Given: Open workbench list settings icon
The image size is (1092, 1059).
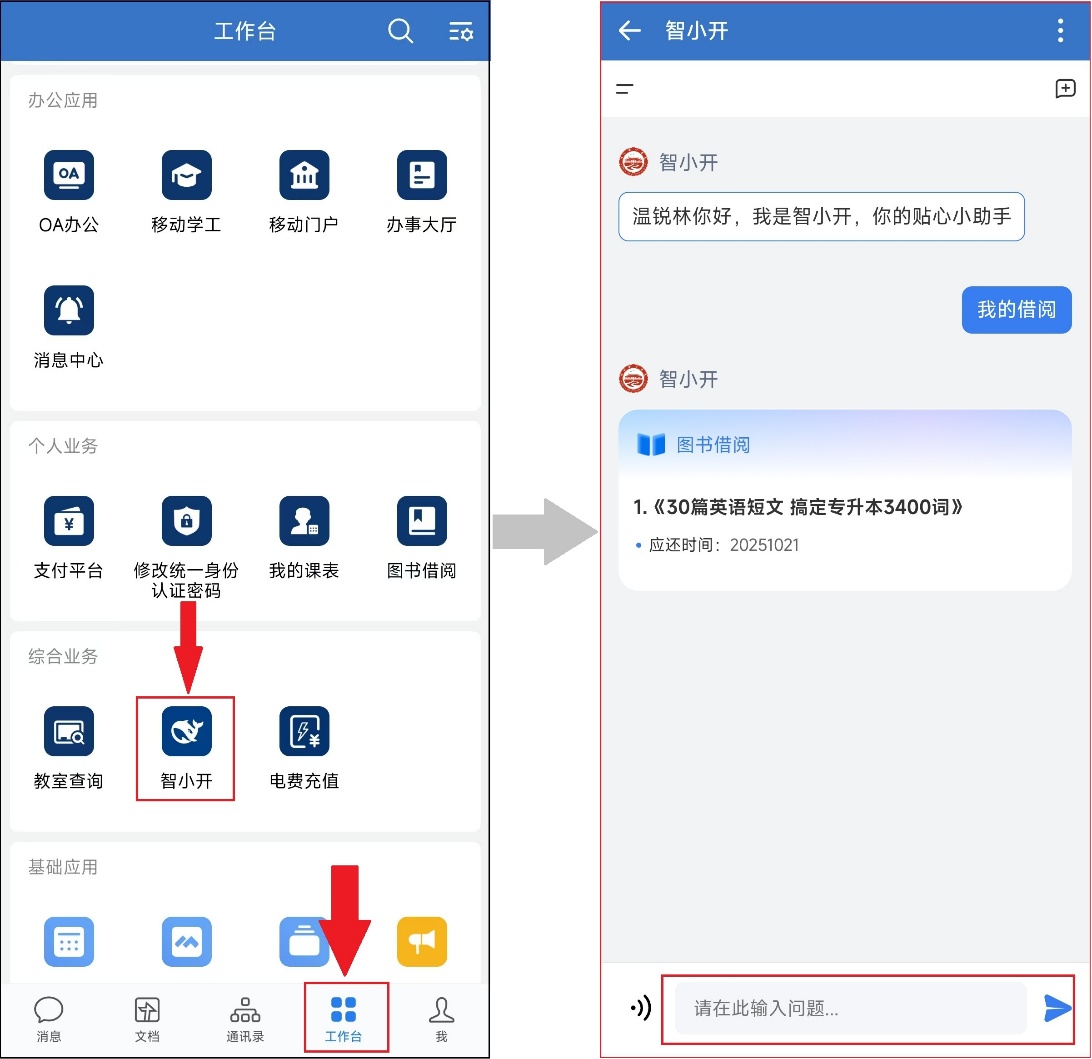Looking at the screenshot, I should (461, 31).
